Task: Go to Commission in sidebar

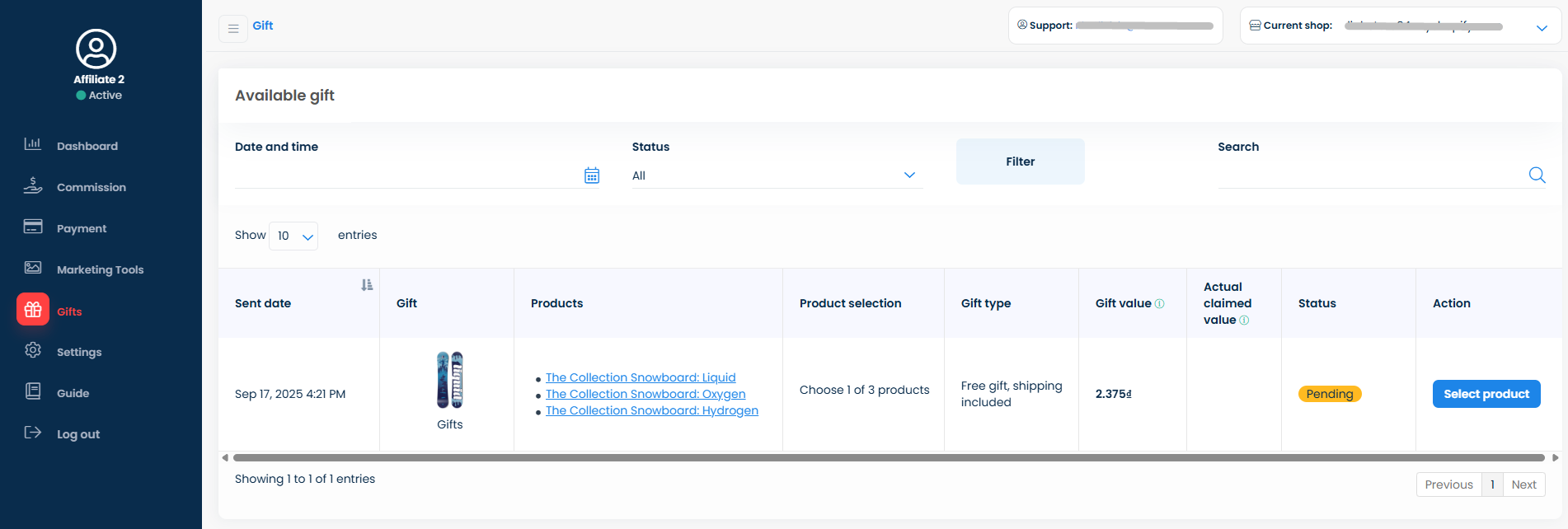Action: tap(91, 187)
